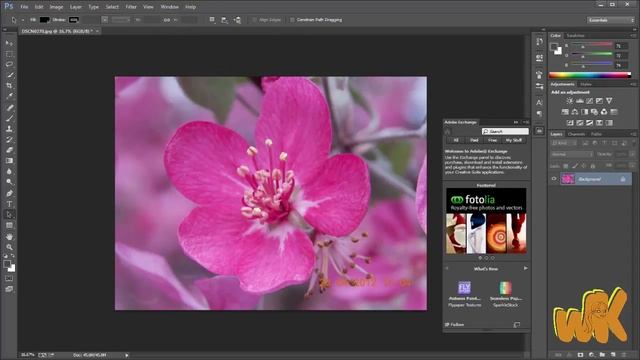Image resolution: width=640 pixels, height=360 pixels.
Task: Open the layer Opacity dropdown arrow
Action: tap(632, 154)
